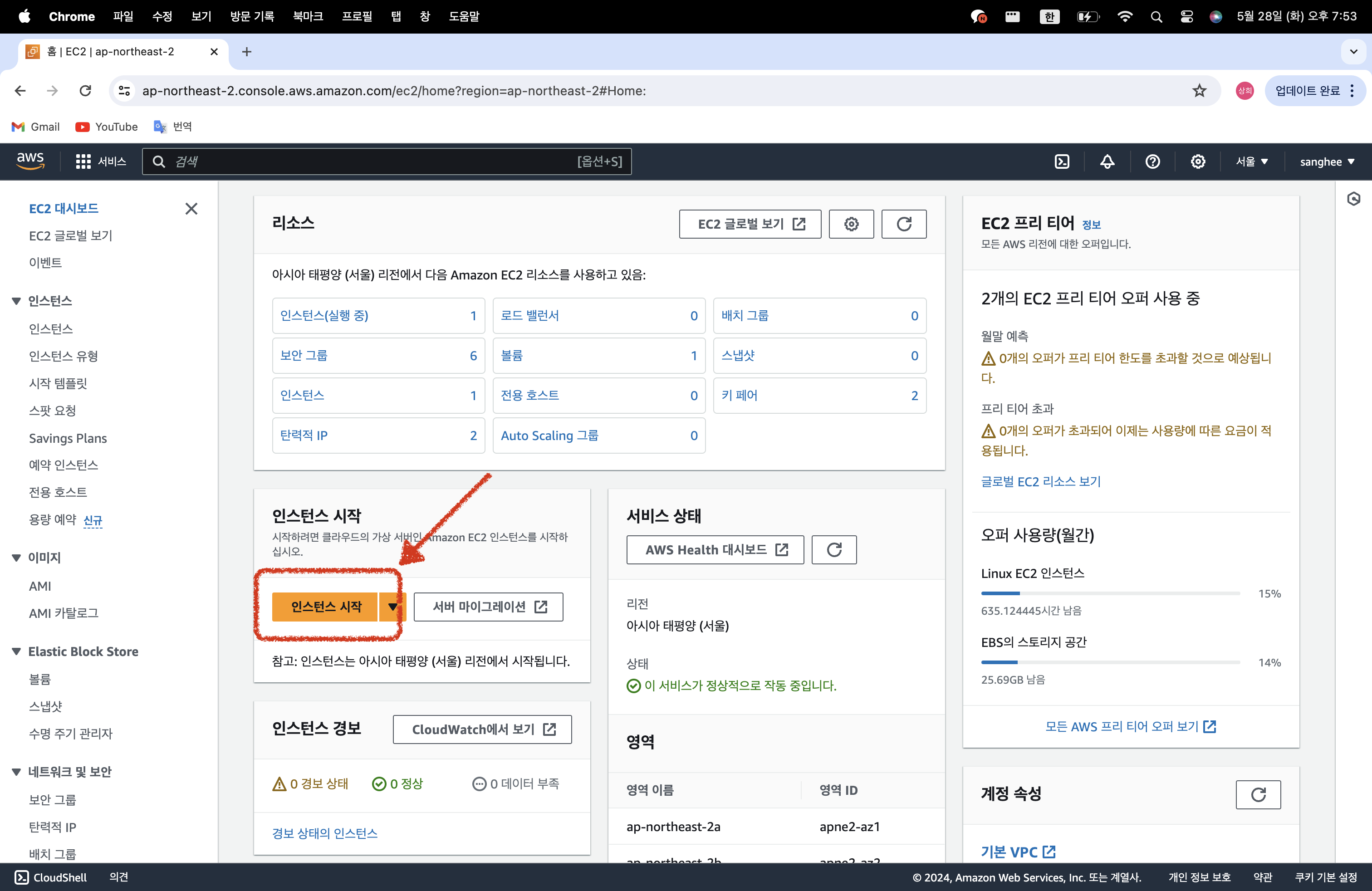Collapse the Elastic Block Store section
This screenshot has width=1372, height=891.
[x=16, y=651]
